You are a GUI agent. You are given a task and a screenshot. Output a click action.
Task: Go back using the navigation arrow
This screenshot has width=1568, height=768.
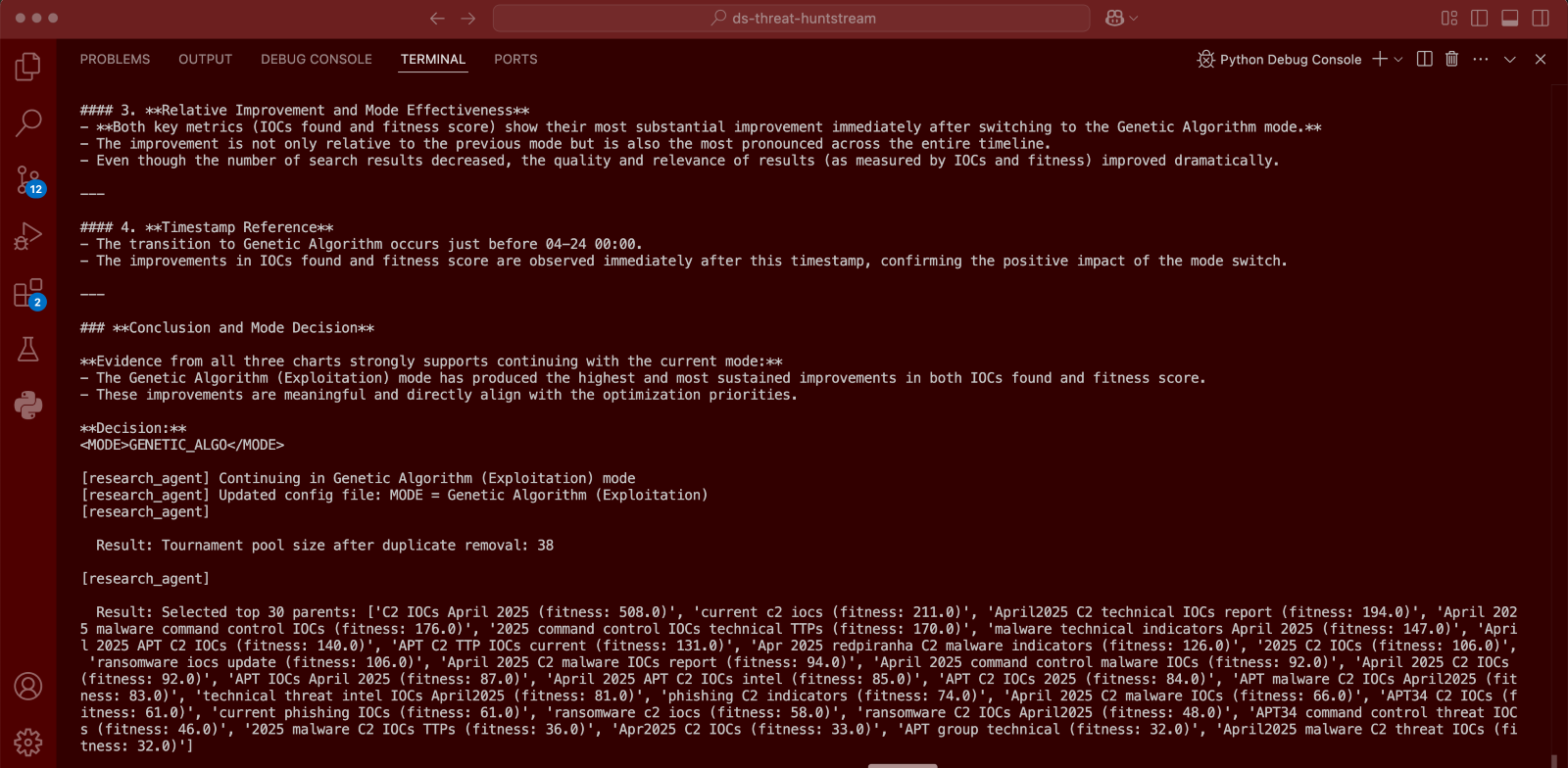click(x=437, y=18)
